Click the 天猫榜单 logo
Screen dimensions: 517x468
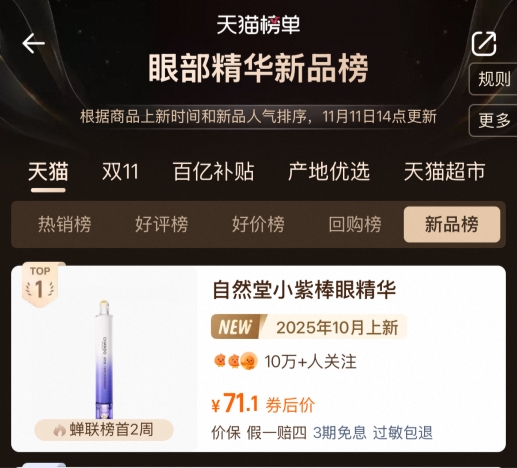pos(258,24)
